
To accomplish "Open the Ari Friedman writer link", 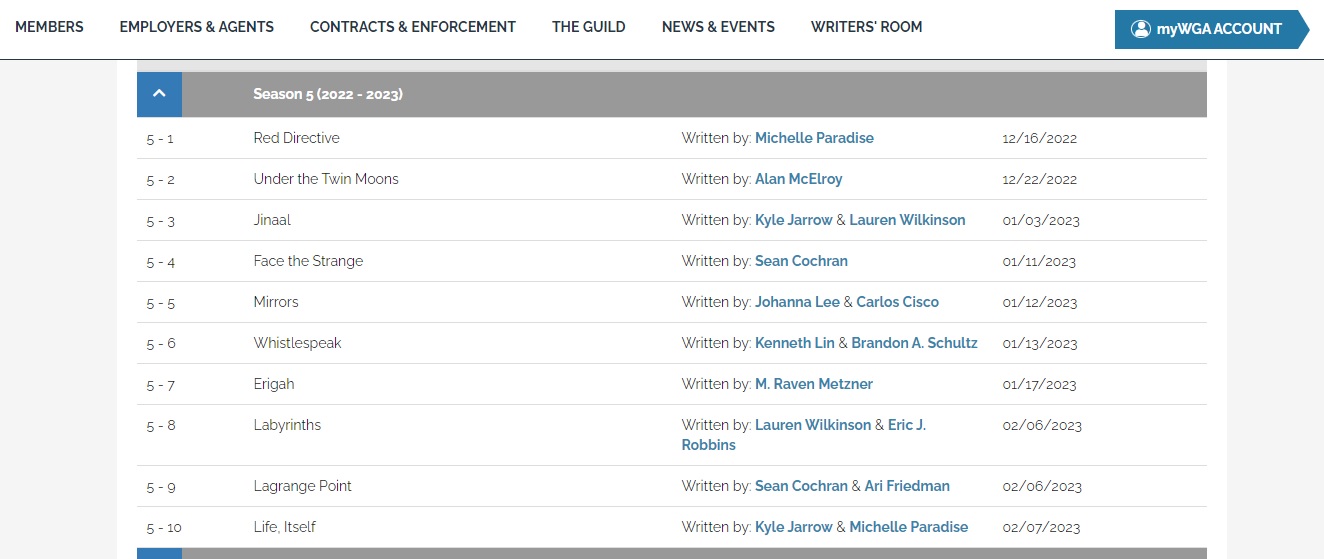I will click(x=907, y=486).
